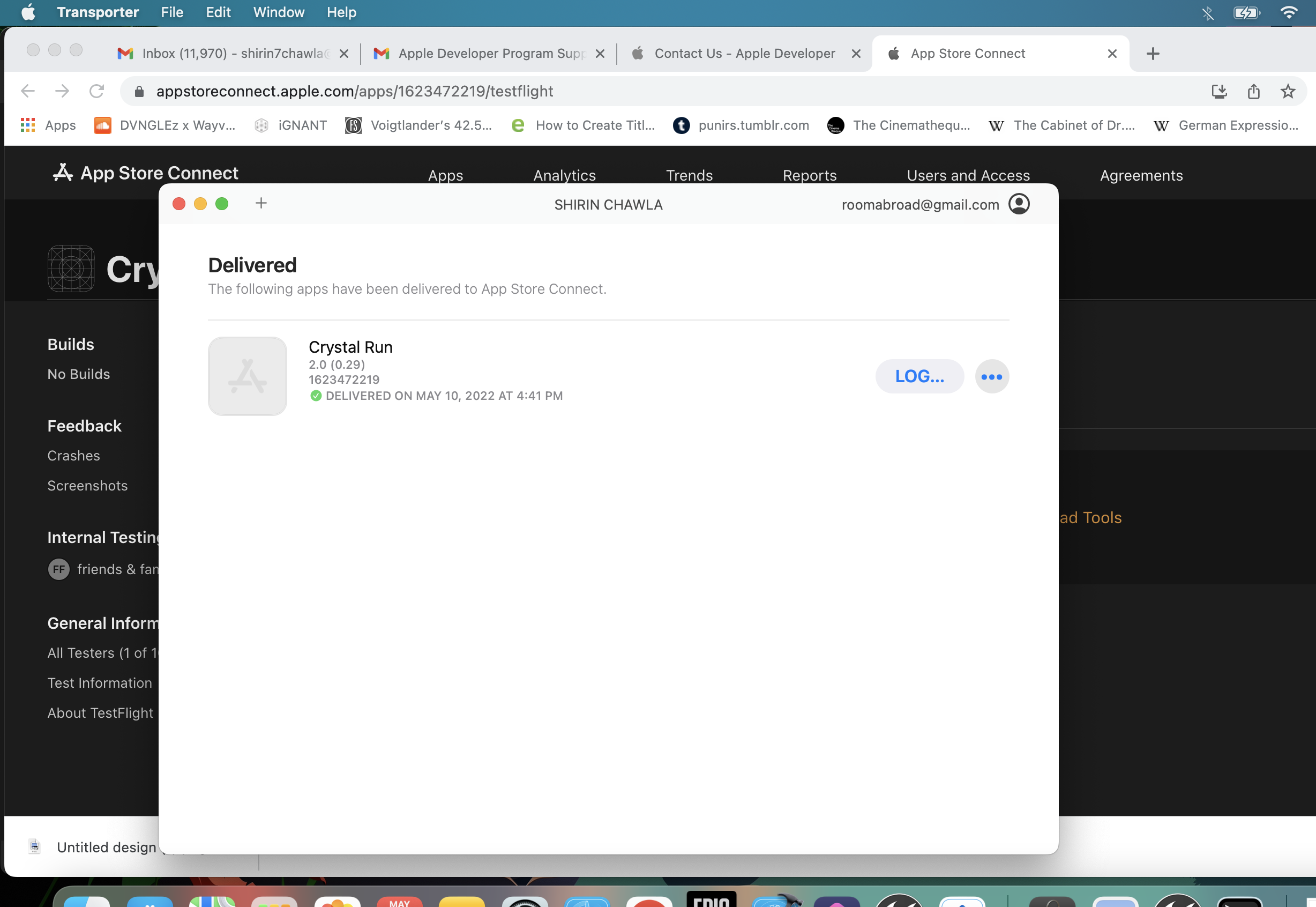
Task: Open the three-dots more options button
Action: (x=992, y=376)
